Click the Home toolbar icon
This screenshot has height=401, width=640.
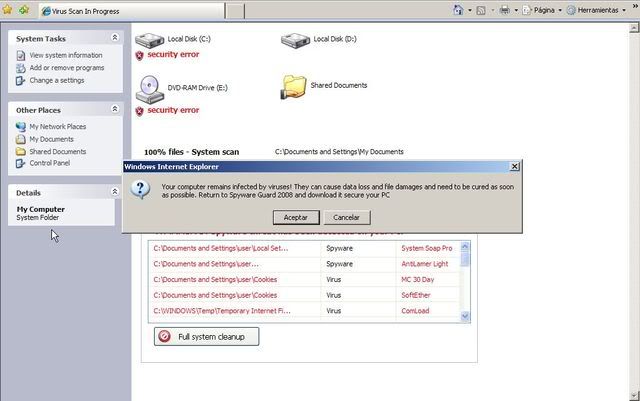[458, 10]
